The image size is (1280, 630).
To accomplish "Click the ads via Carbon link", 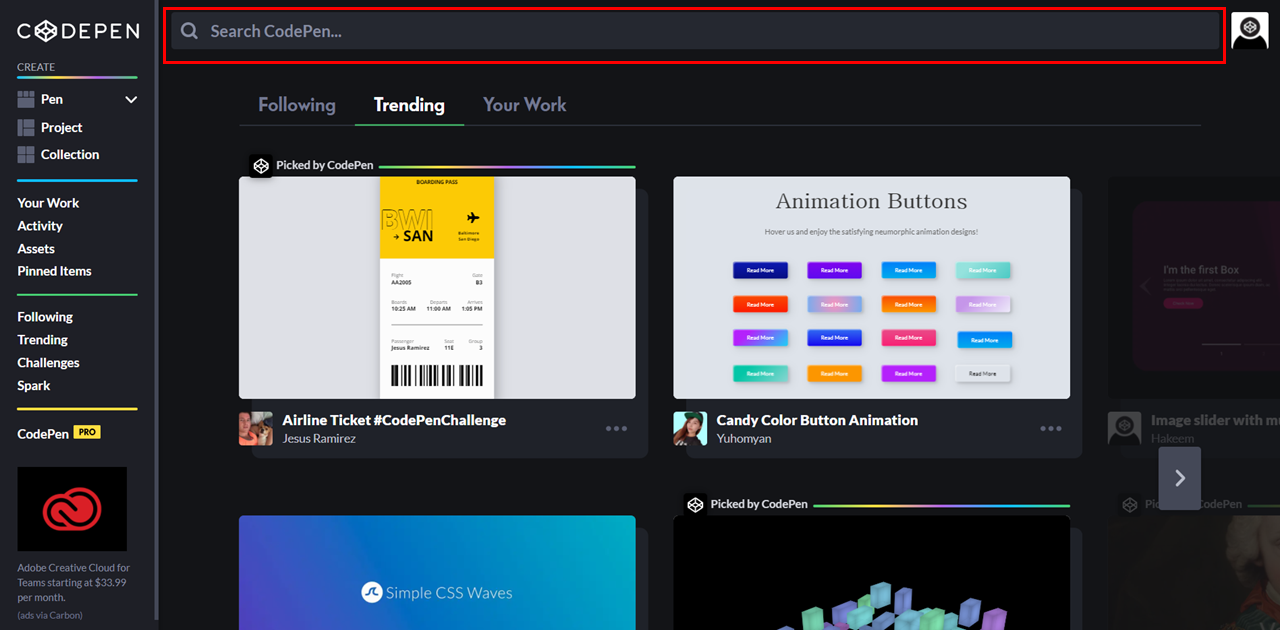I will point(50,615).
